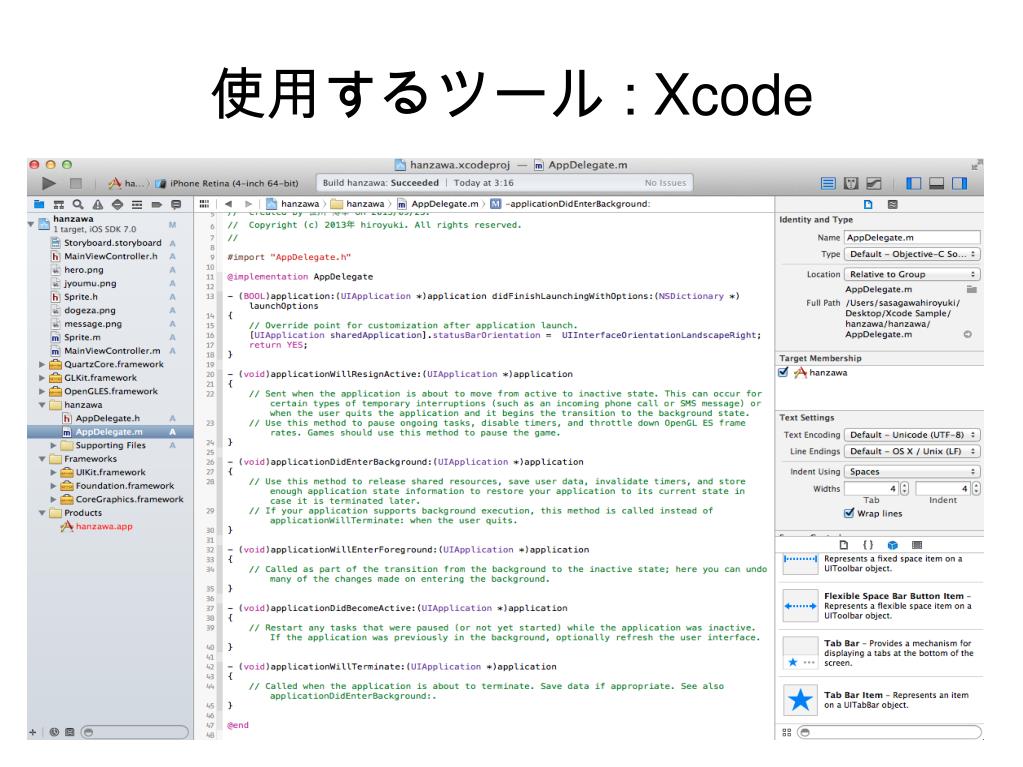Go back in editor history

point(228,203)
